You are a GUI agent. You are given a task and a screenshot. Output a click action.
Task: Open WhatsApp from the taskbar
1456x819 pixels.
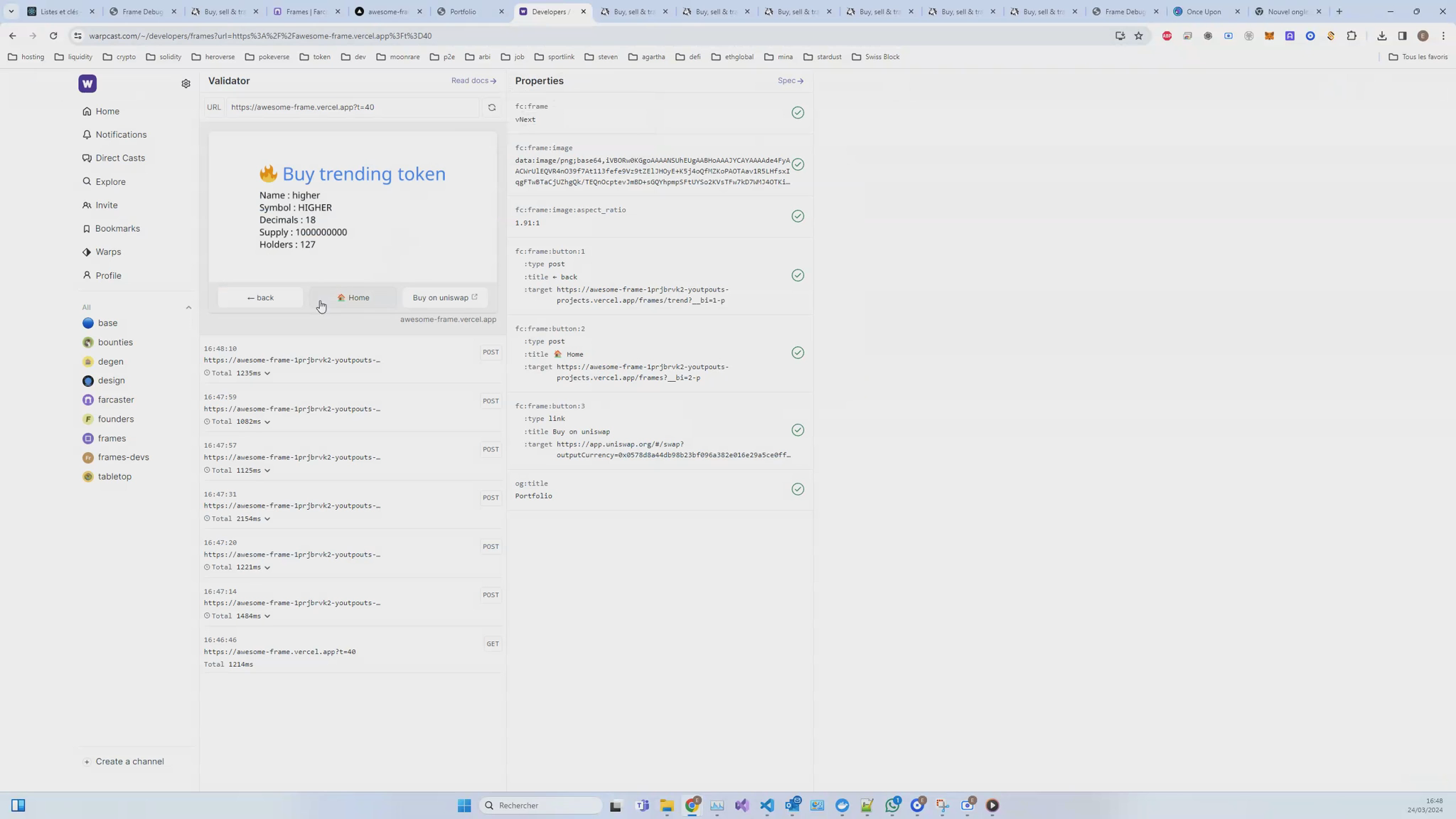click(892, 805)
